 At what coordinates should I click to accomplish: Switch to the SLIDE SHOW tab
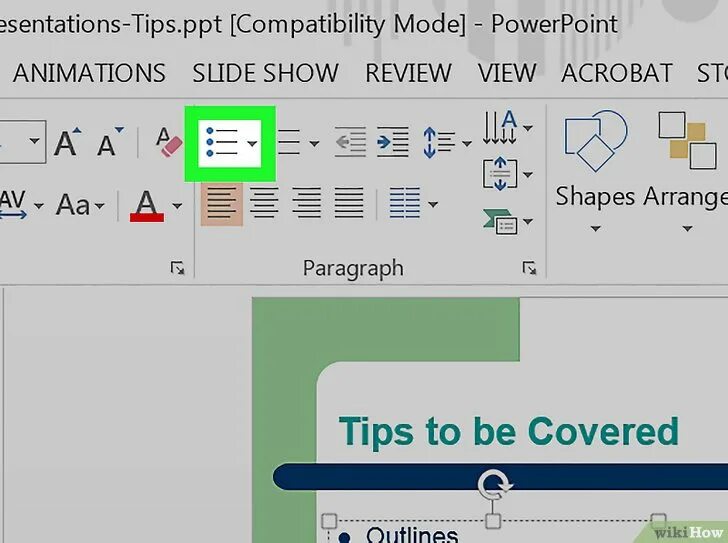point(265,73)
